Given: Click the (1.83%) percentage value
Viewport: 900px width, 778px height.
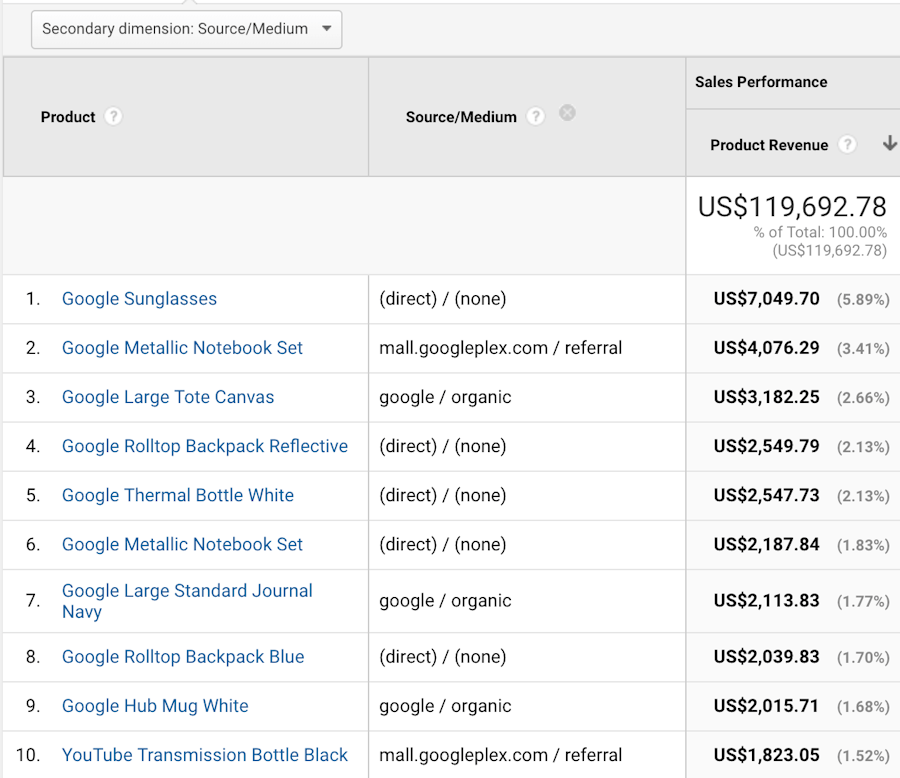Looking at the screenshot, I should (x=863, y=545).
